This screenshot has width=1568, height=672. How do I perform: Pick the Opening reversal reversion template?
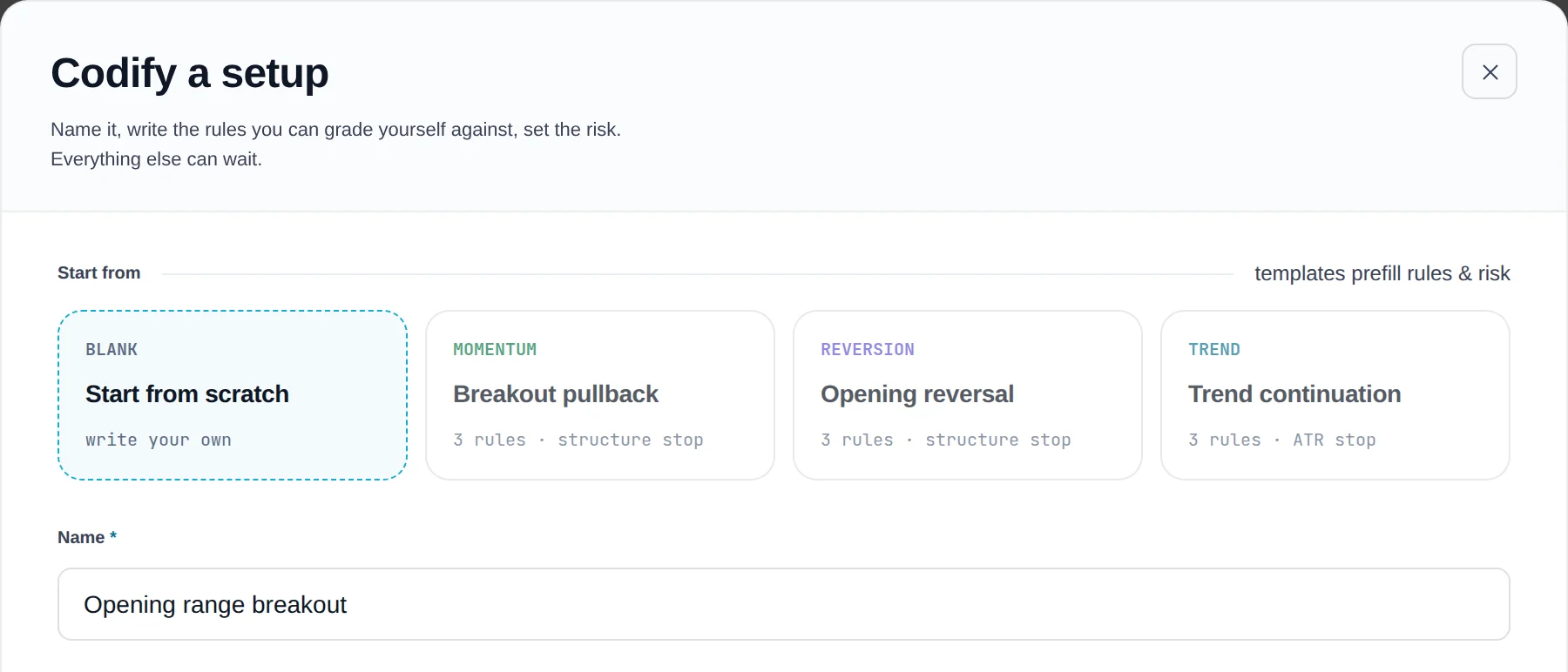tap(968, 395)
